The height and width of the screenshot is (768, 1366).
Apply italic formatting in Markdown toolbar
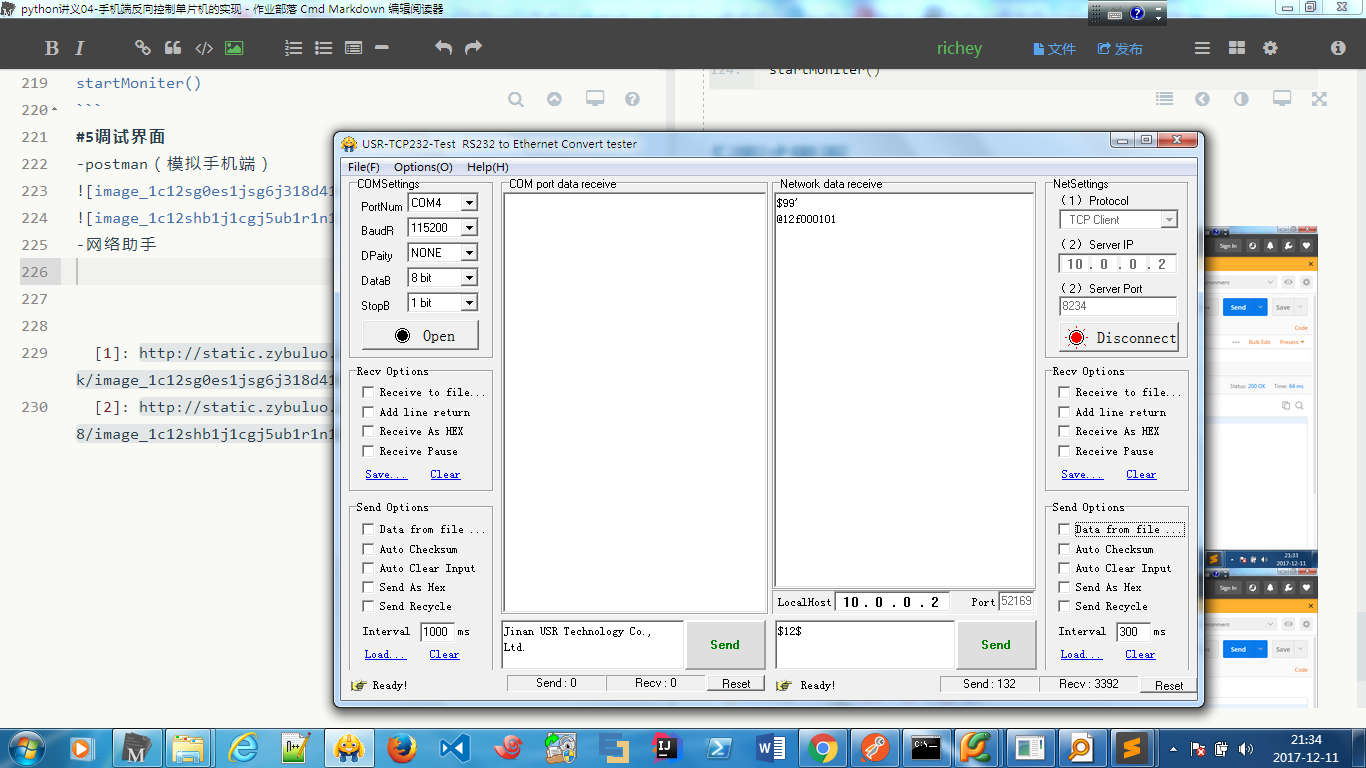point(80,48)
